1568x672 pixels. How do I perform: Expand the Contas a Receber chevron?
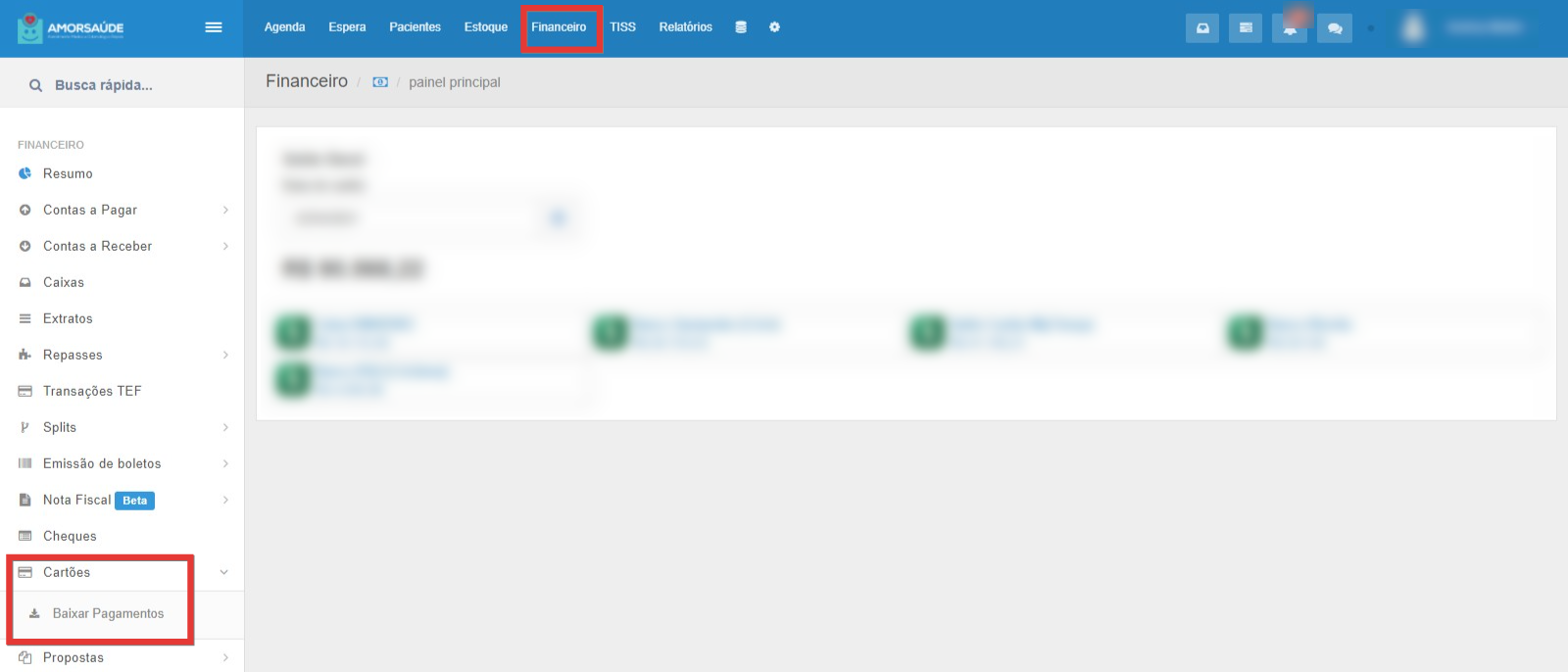[225, 246]
